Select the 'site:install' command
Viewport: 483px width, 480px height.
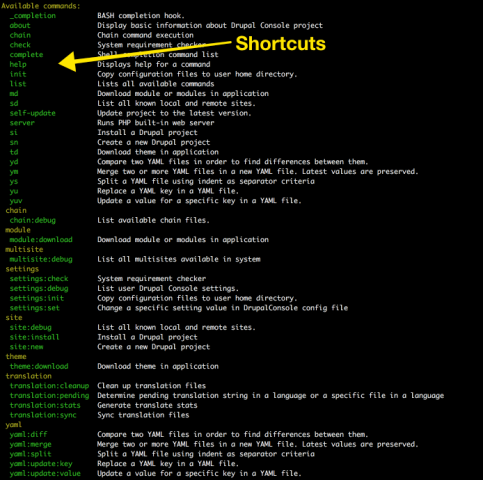pyautogui.click(x=35, y=337)
